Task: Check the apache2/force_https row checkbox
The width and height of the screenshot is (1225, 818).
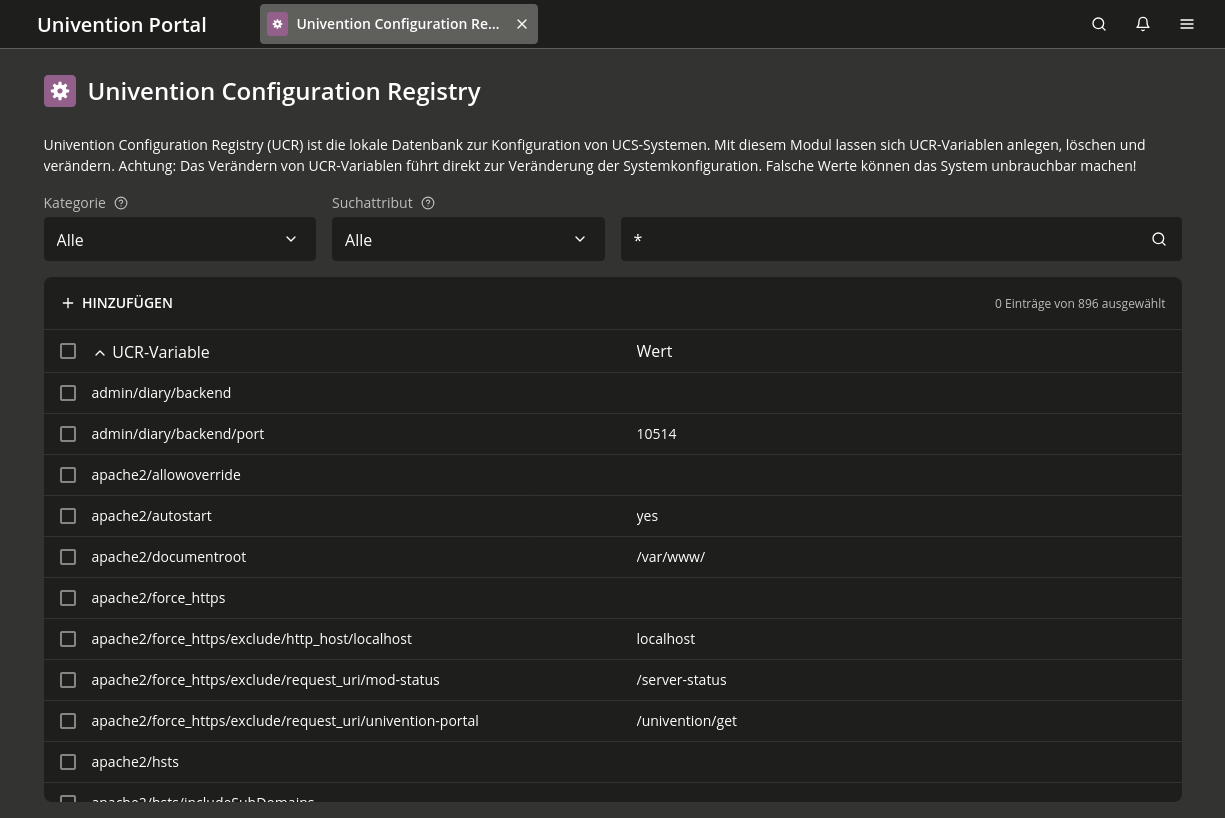Action: coord(68,598)
